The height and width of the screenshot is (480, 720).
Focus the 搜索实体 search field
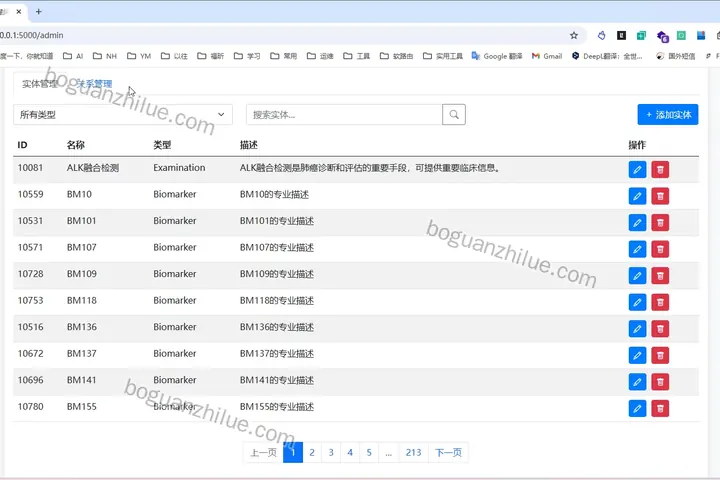pyautogui.click(x=344, y=114)
